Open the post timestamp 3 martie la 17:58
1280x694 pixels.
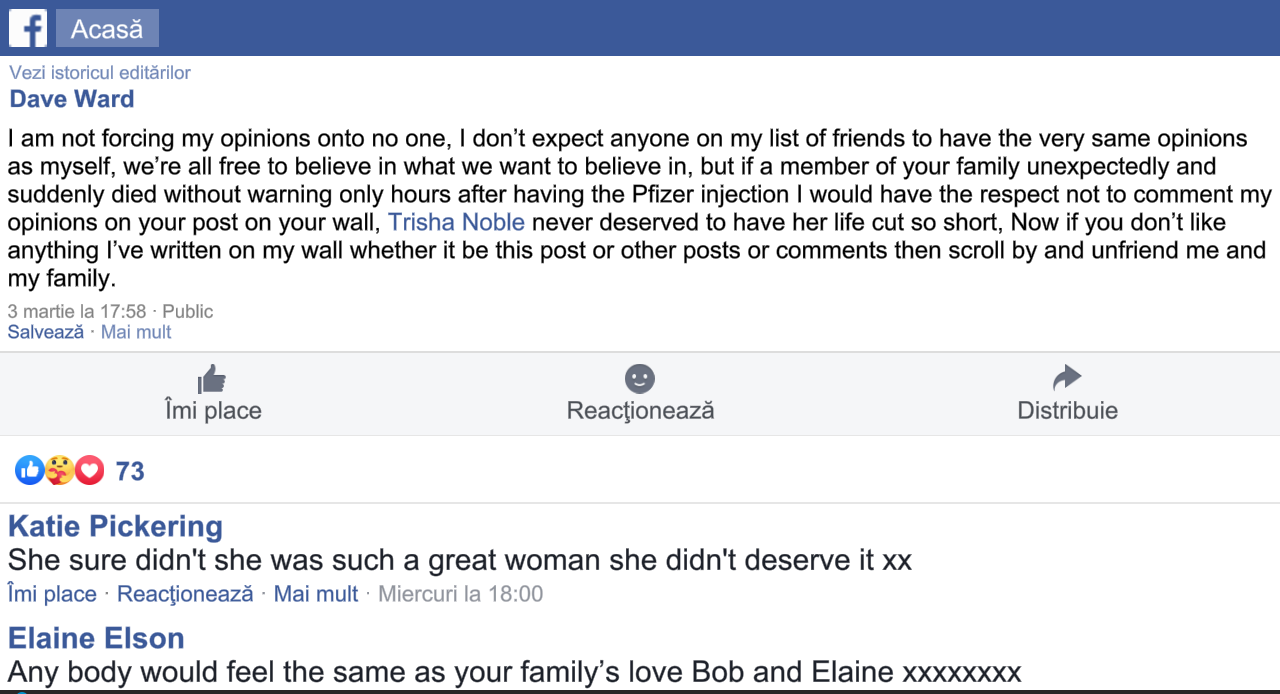click(77, 312)
